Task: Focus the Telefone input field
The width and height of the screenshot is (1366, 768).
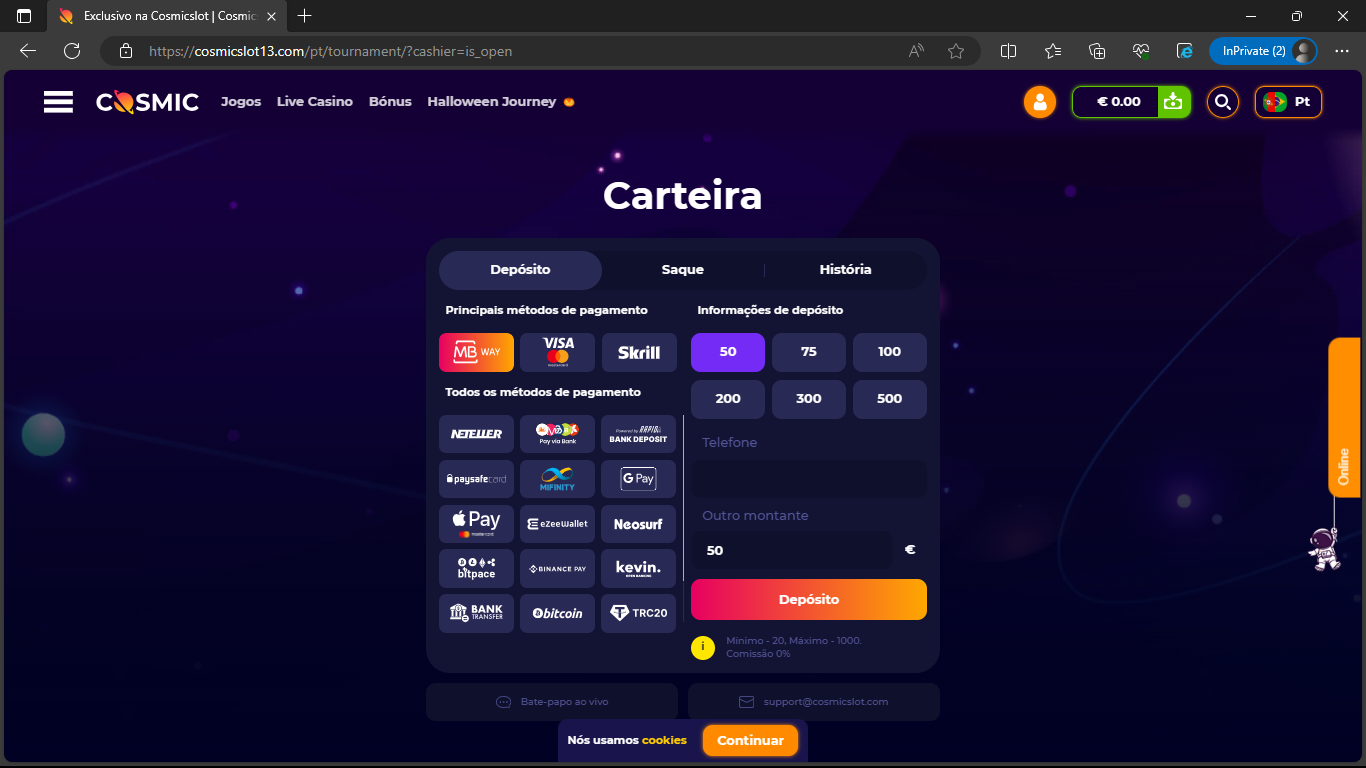Action: [809, 479]
